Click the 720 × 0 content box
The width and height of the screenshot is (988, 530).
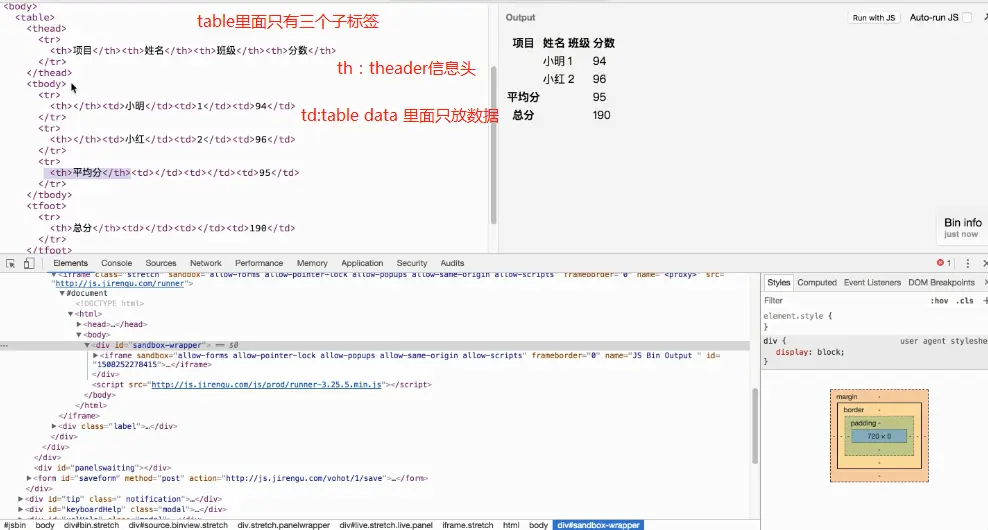[x=879, y=436]
